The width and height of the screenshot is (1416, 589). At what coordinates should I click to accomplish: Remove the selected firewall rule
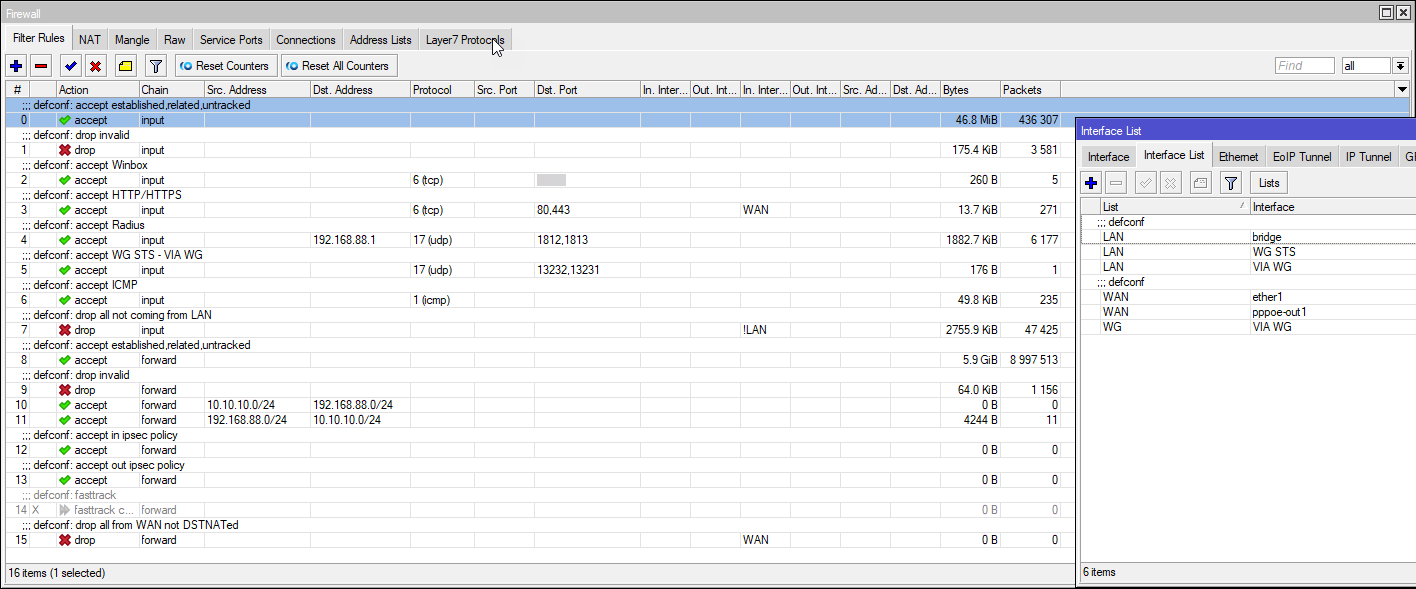pos(41,66)
